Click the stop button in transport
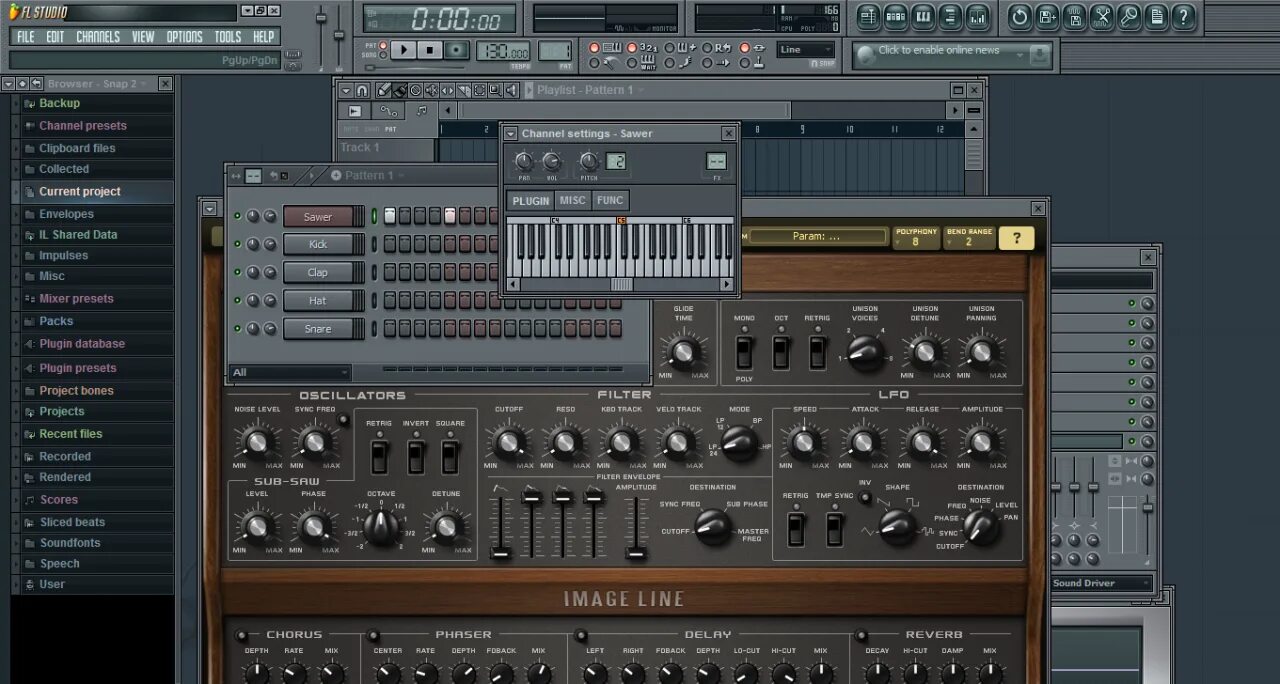This screenshot has height=684, width=1280. coord(430,50)
